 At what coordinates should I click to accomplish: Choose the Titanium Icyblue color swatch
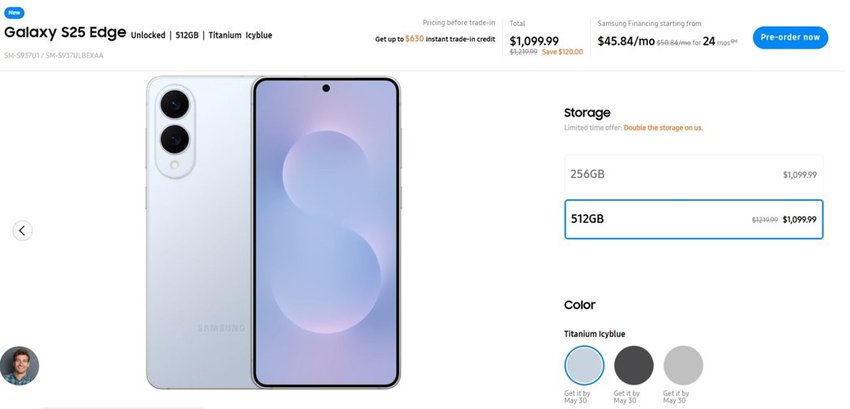(x=584, y=365)
